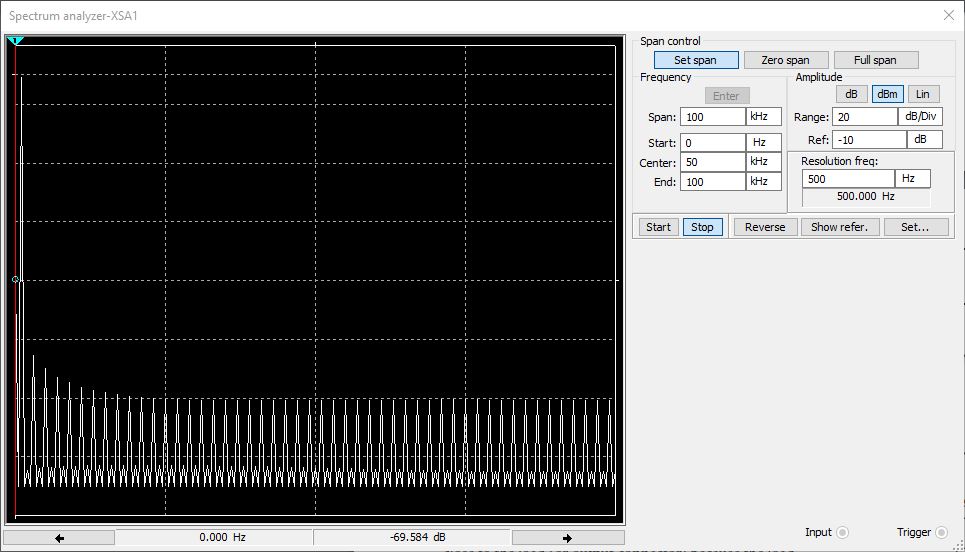Start the spectrum analysis

point(659,227)
